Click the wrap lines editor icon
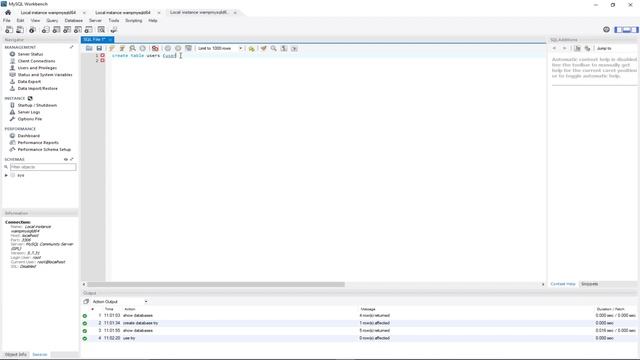 (294, 48)
